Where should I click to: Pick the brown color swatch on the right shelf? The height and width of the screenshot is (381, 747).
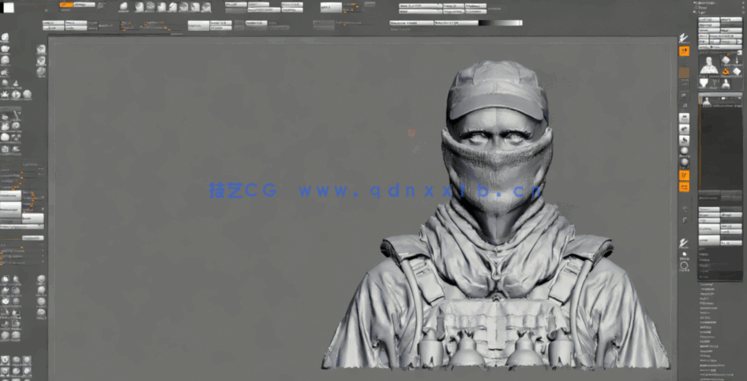coord(684,72)
